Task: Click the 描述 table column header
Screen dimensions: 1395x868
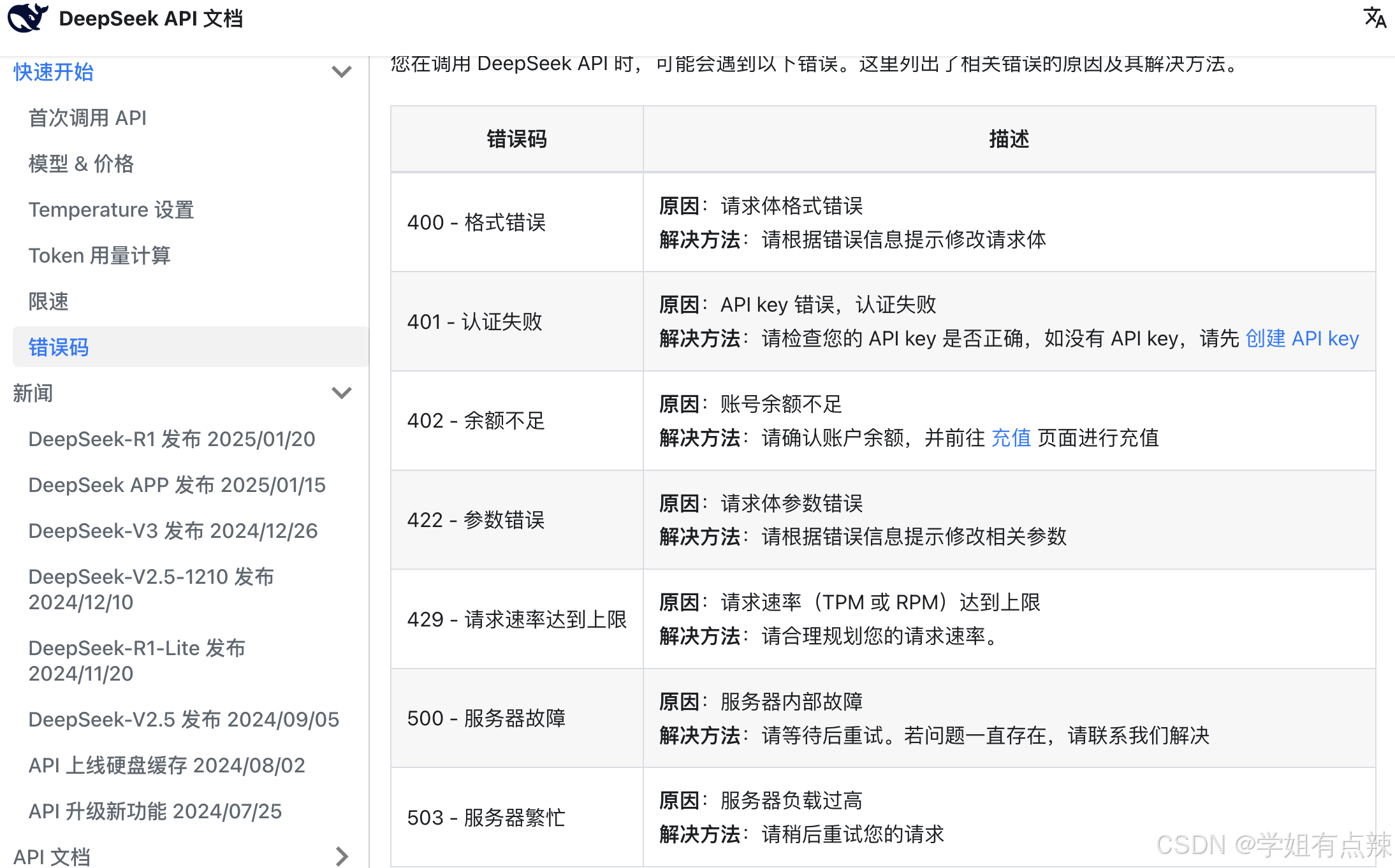Action: tap(1009, 139)
